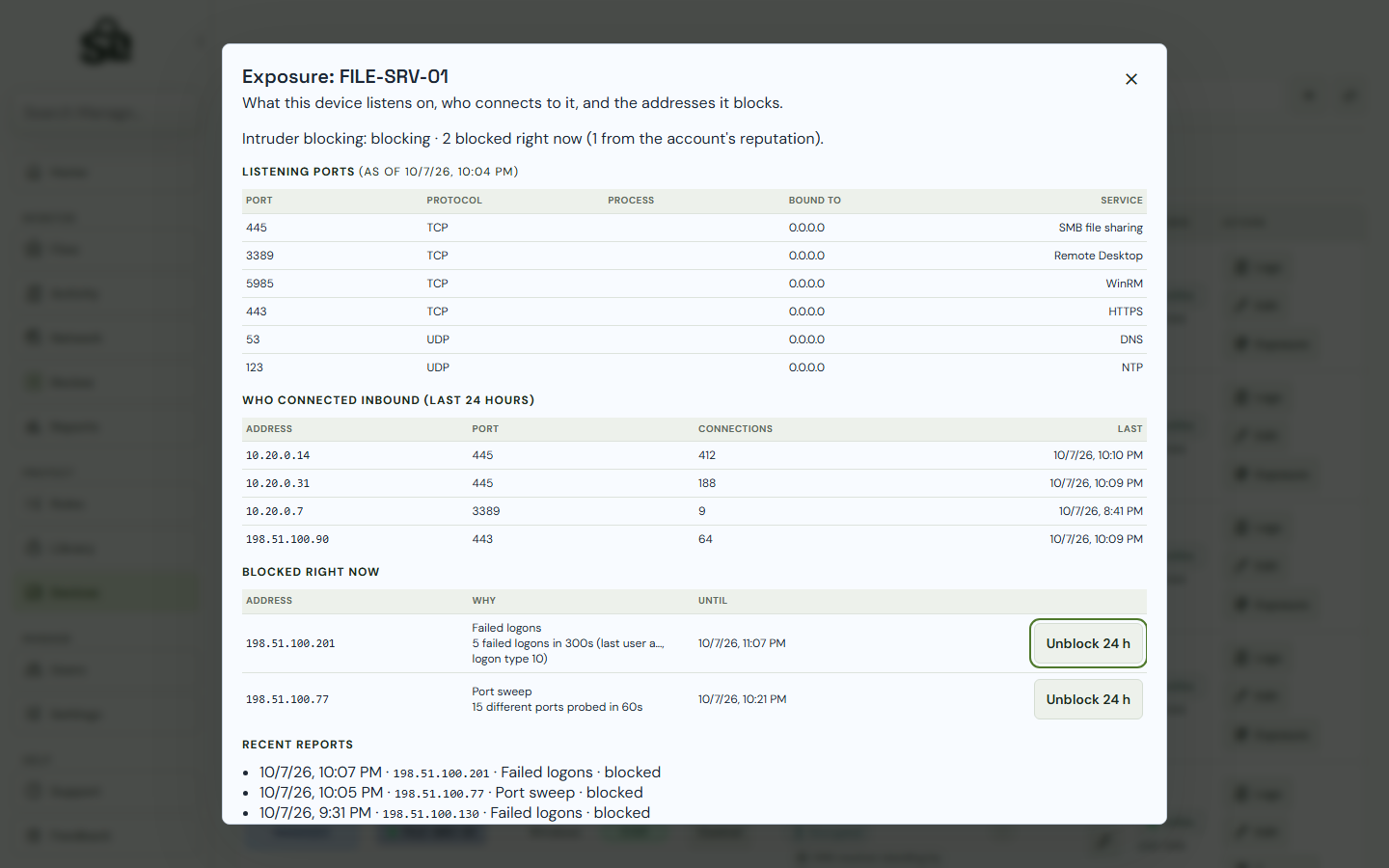Click the DNS service cell
The height and width of the screenshot is (868, 1389).
tap(1131, 339)
